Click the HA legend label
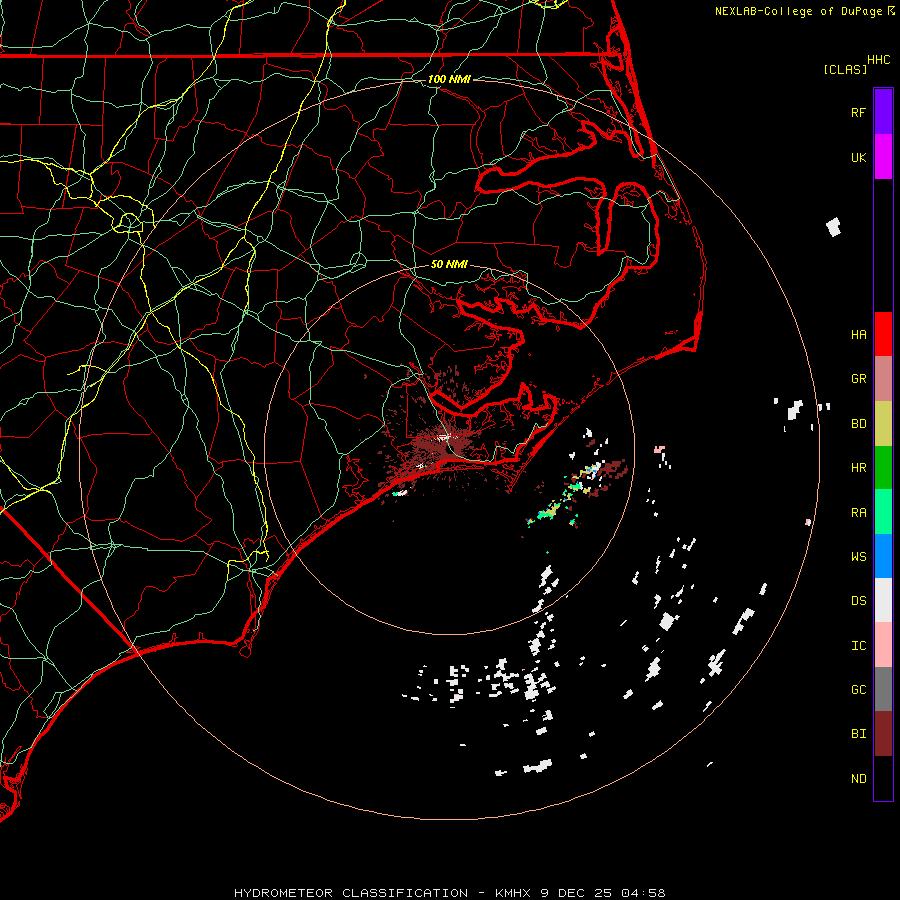The height and width of the screenshot is (900, 900). 858,334
